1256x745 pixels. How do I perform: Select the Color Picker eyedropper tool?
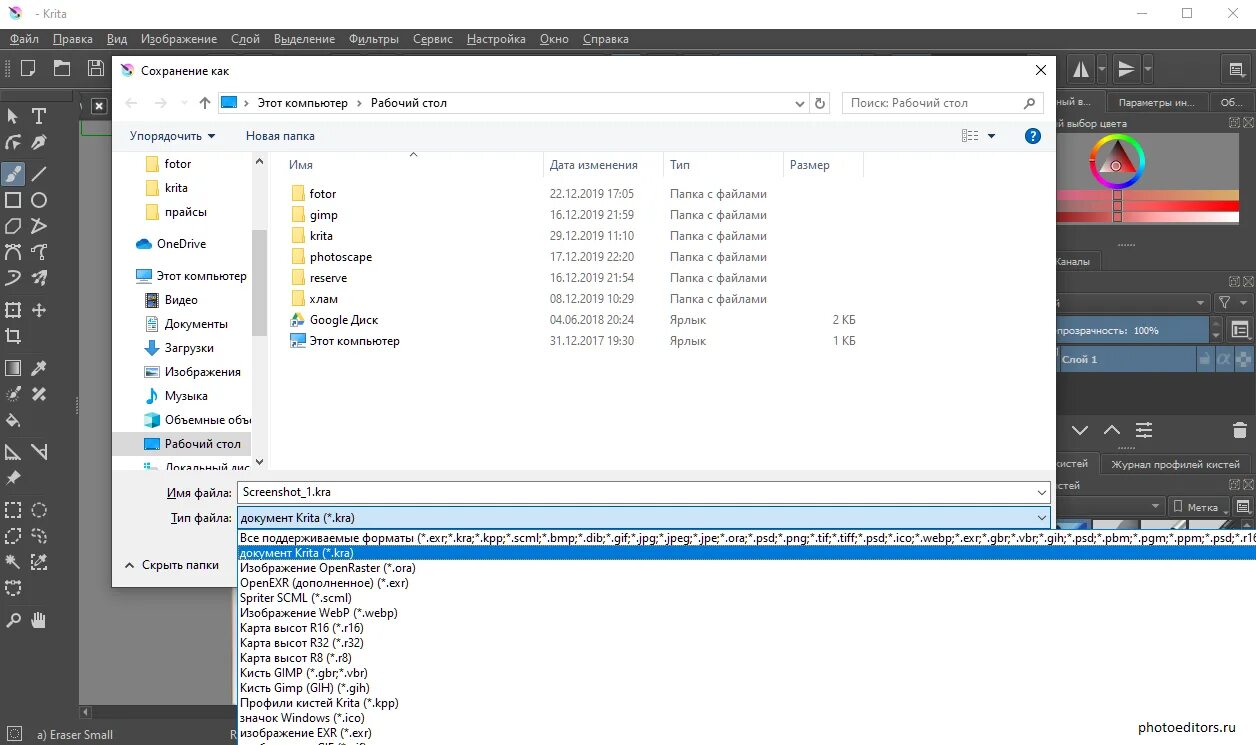39,368
